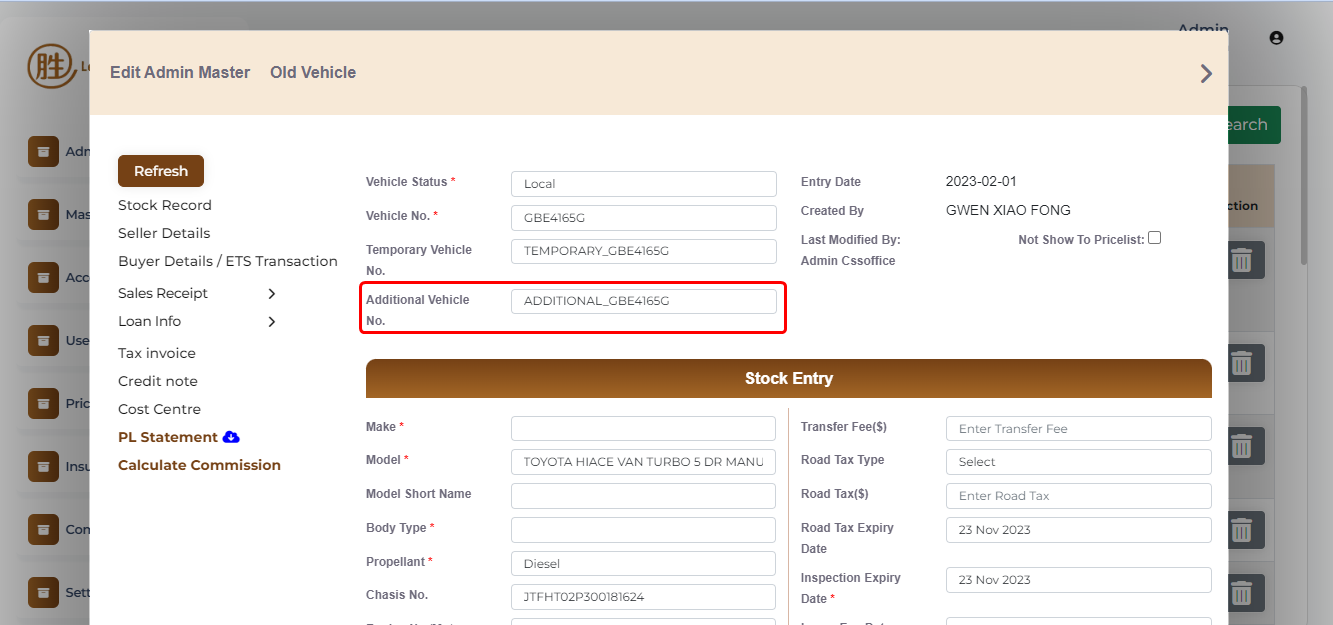
Task: Go to Buyer Details / ETS Transaction
Action: point(228,261)
